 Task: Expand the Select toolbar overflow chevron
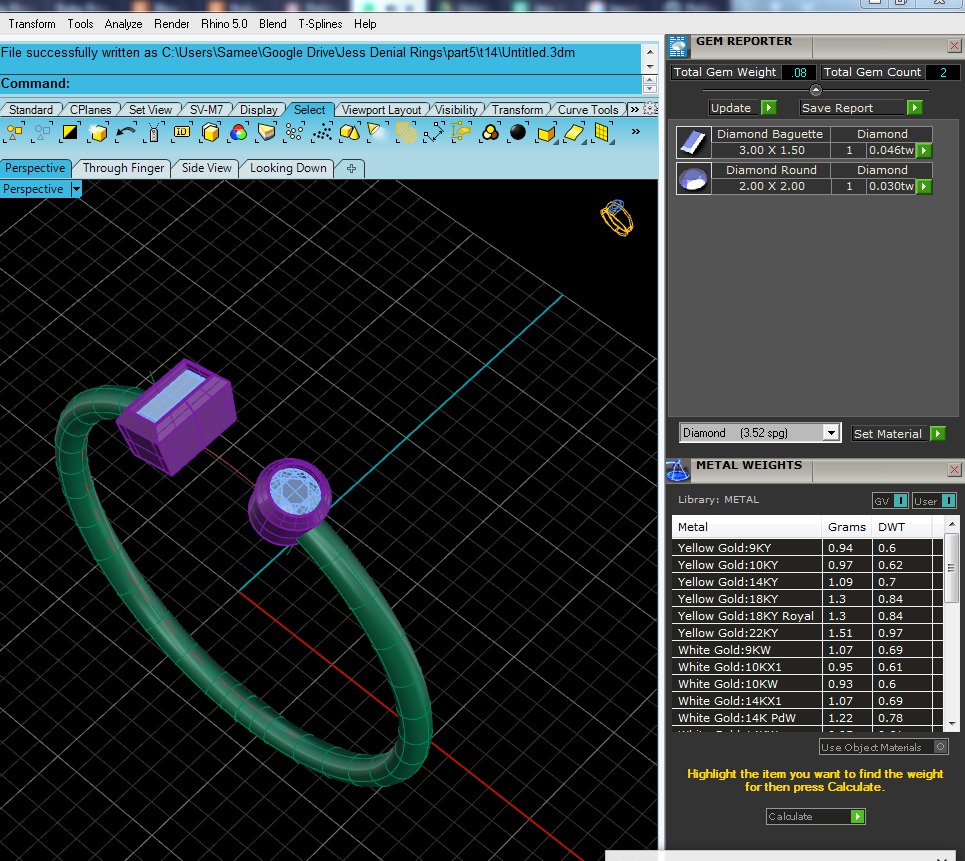636,131
